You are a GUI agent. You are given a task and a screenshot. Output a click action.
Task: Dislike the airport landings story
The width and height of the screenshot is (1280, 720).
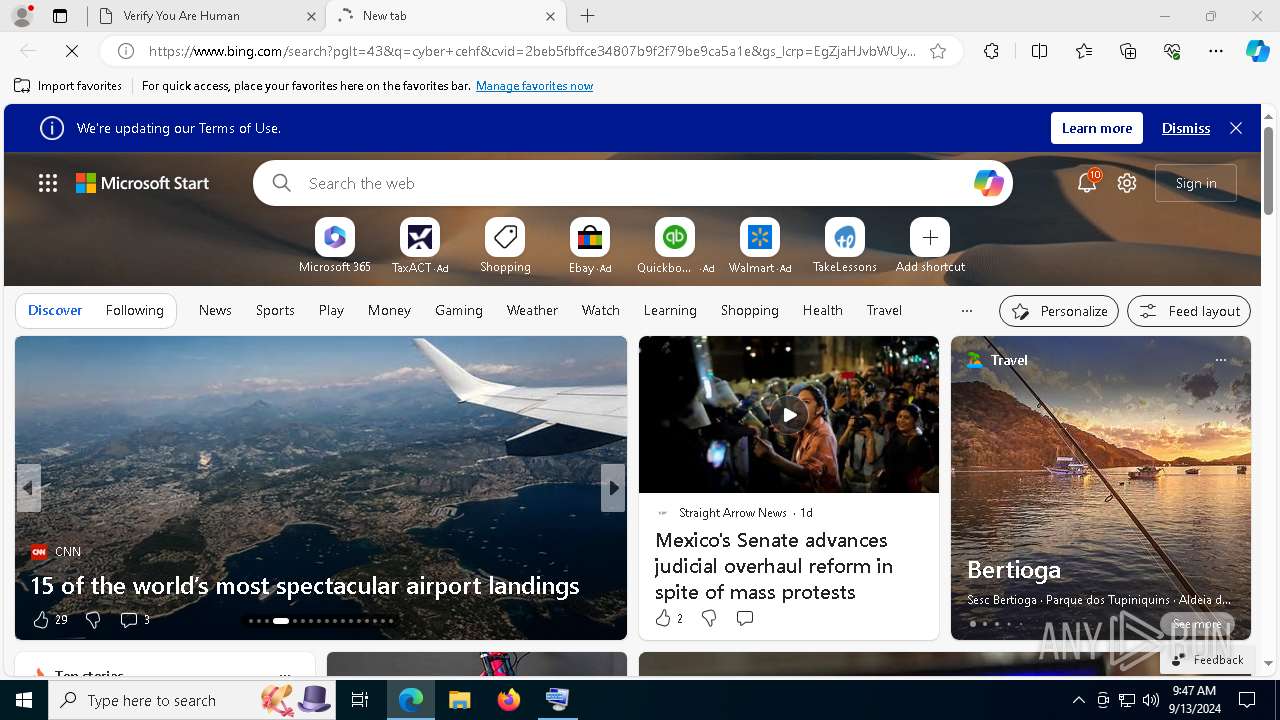click(x=93, y=620)
